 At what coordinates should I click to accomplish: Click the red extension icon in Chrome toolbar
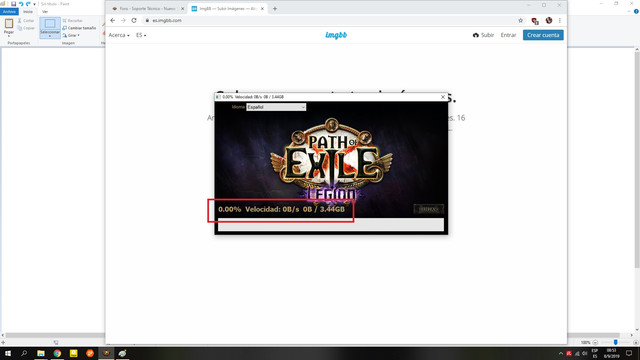(x=535, y=21)
